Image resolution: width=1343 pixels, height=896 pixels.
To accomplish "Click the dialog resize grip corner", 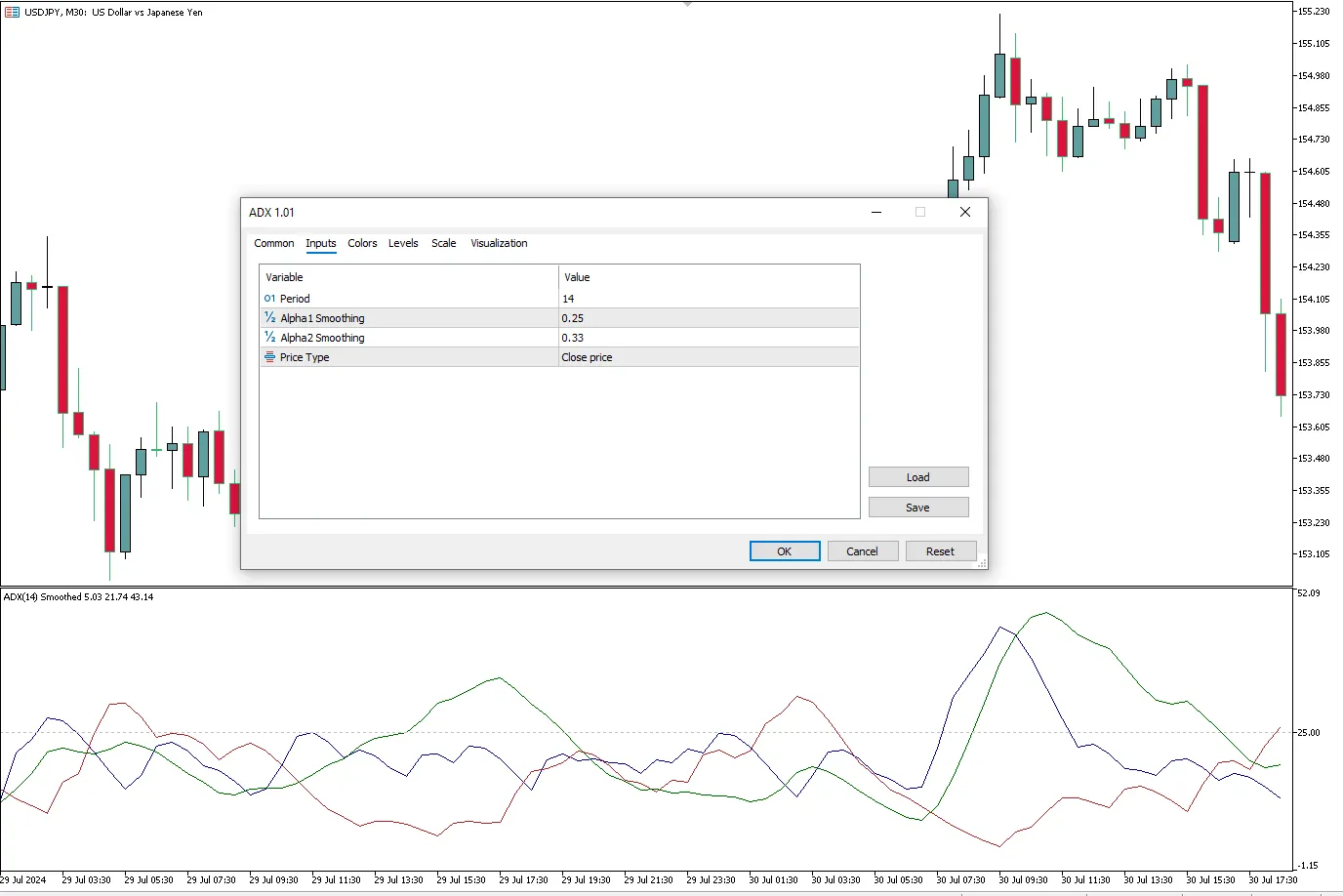I will (x=982, y=563).
